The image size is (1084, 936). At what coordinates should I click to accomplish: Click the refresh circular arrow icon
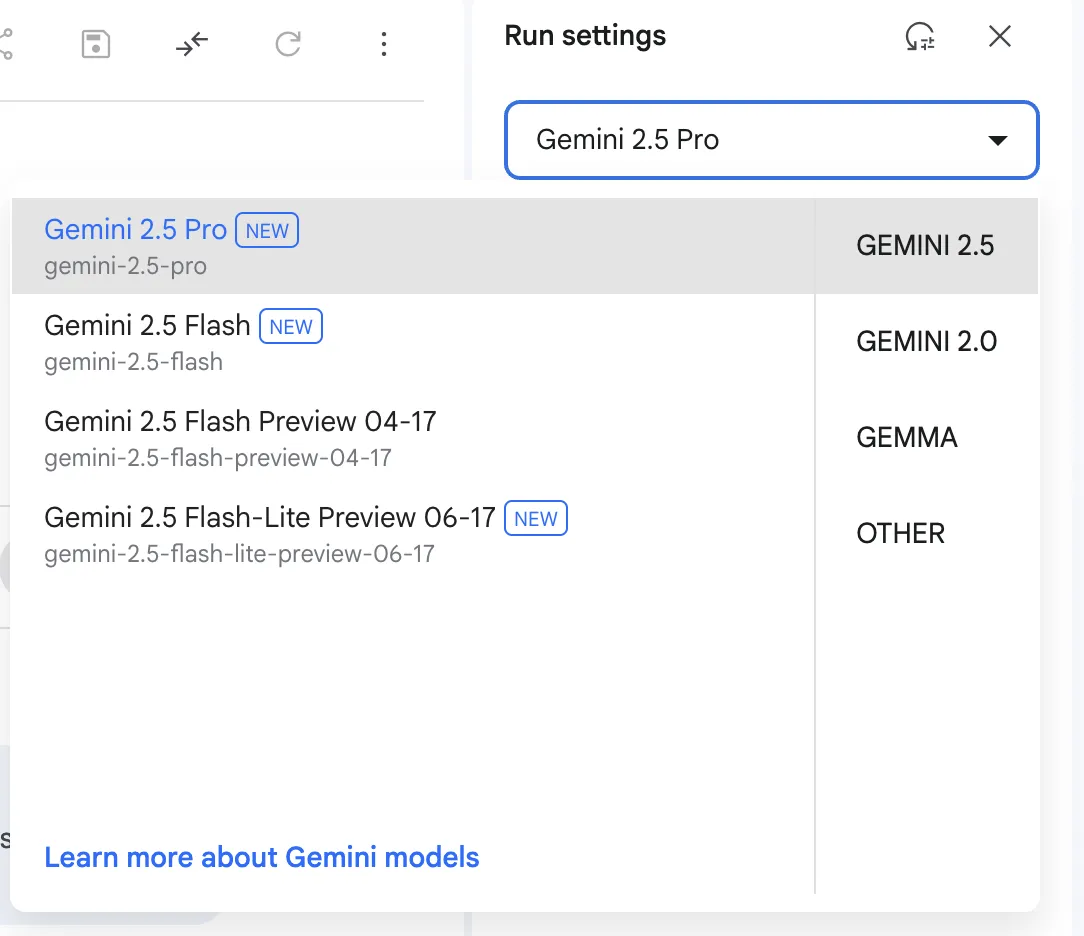[288, 44]
